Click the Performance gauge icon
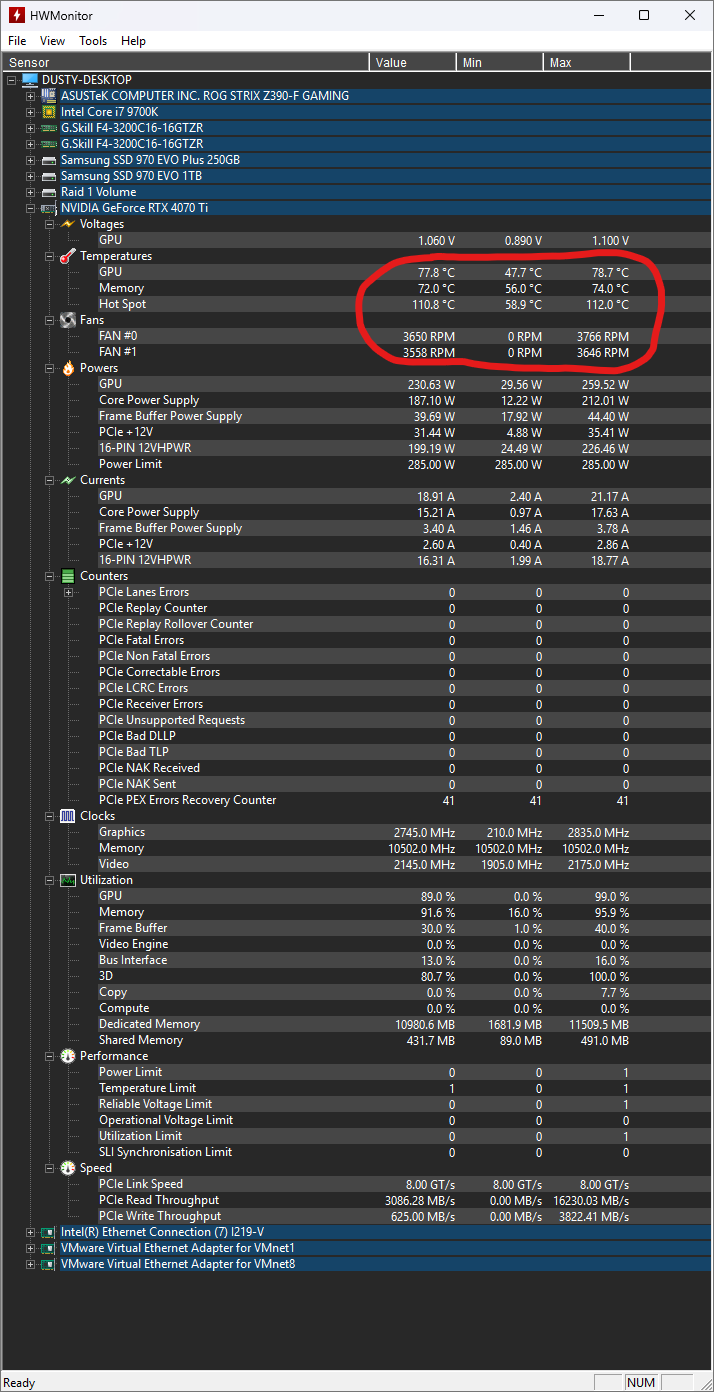 click(68, 1056)
